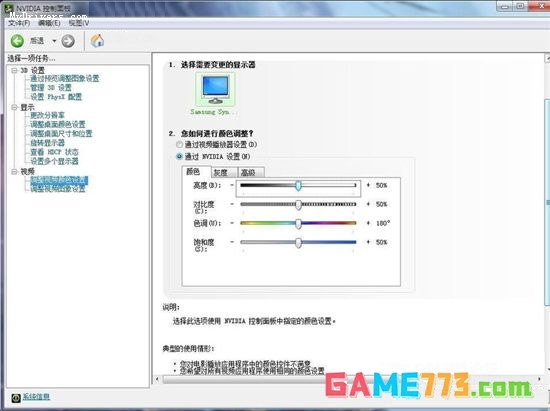550x411 pixels.
Task: Click the 视频 category label
Action: (x=27, y=171)
